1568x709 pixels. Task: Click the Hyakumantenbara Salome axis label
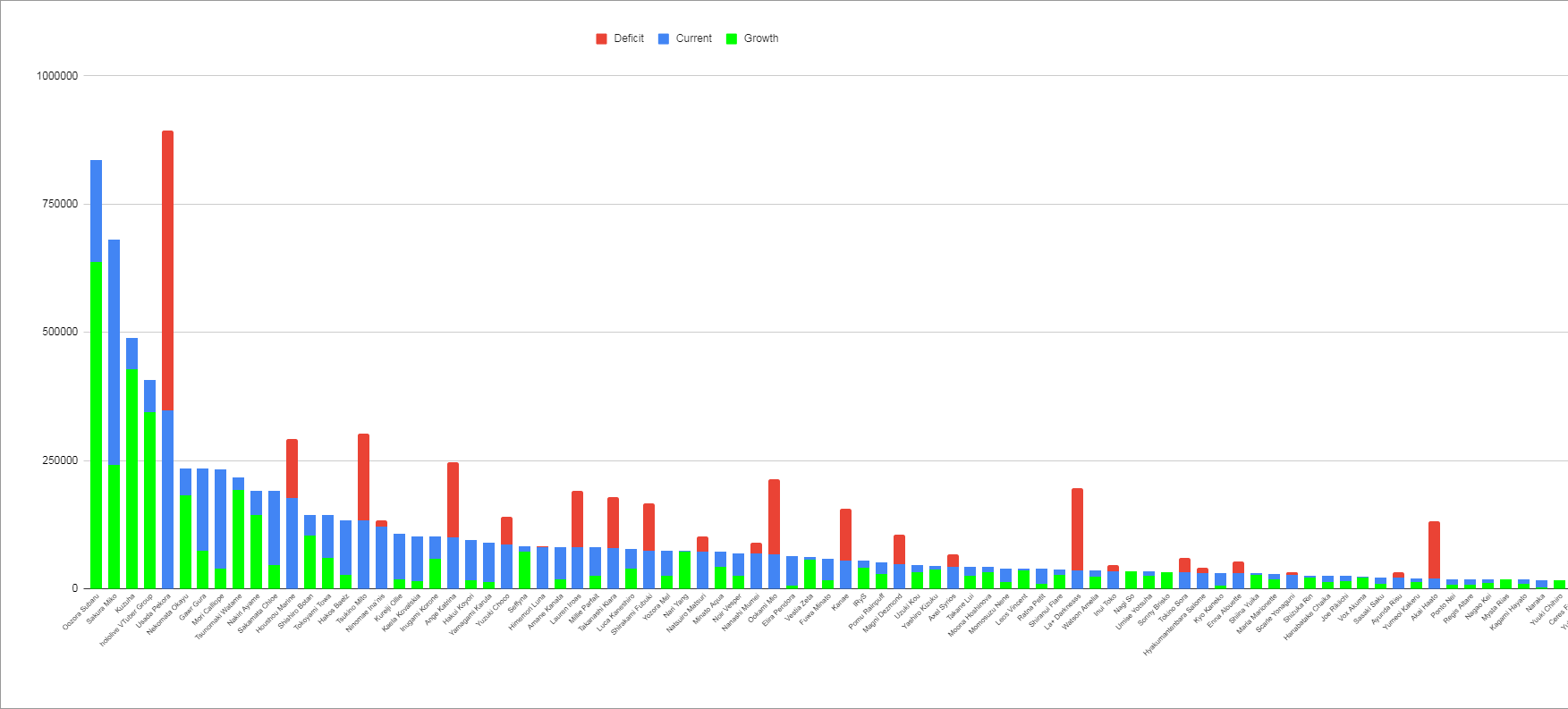click(x=1175, y=624)
